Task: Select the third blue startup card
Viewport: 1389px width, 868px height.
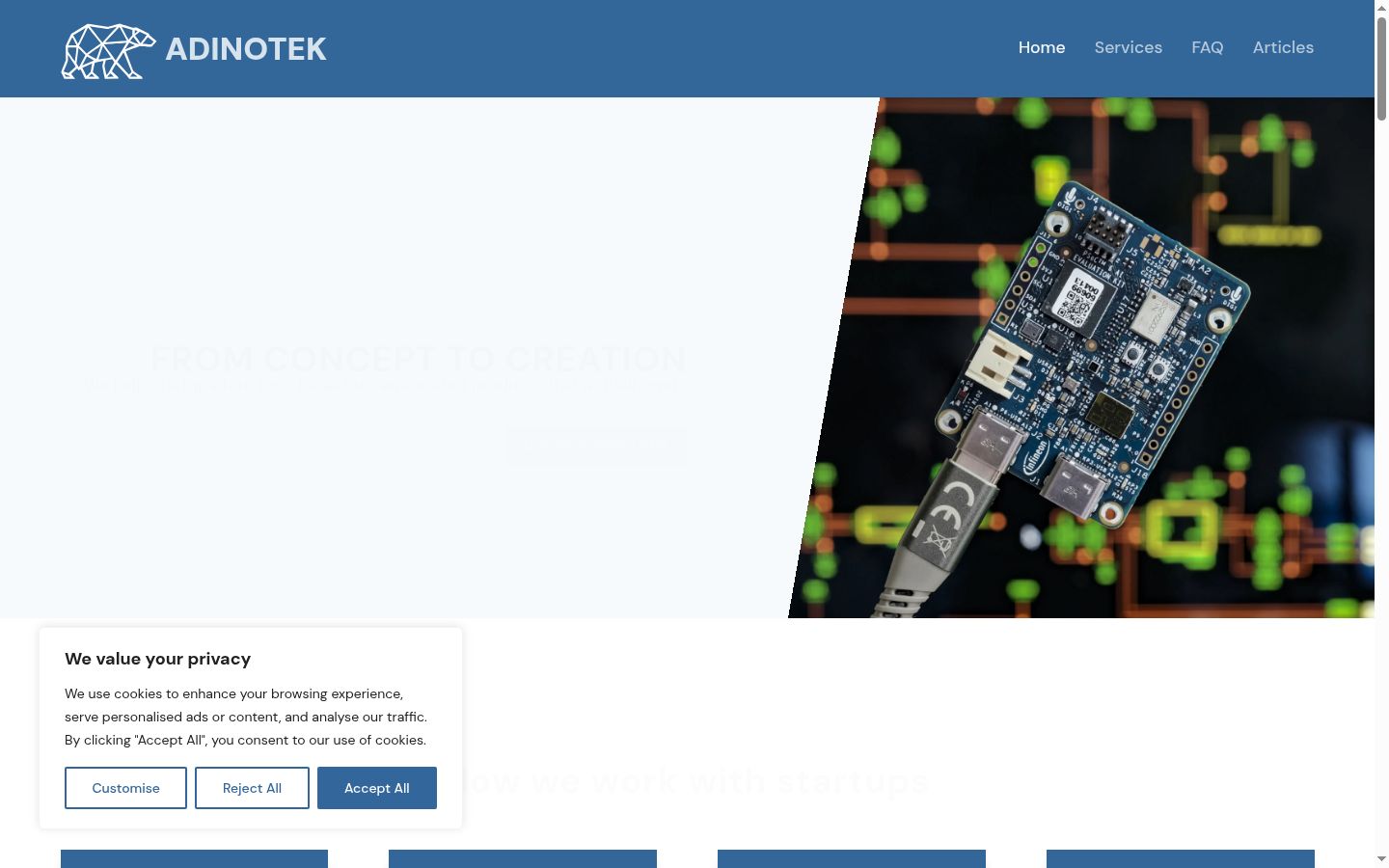Action: [852, 858]
